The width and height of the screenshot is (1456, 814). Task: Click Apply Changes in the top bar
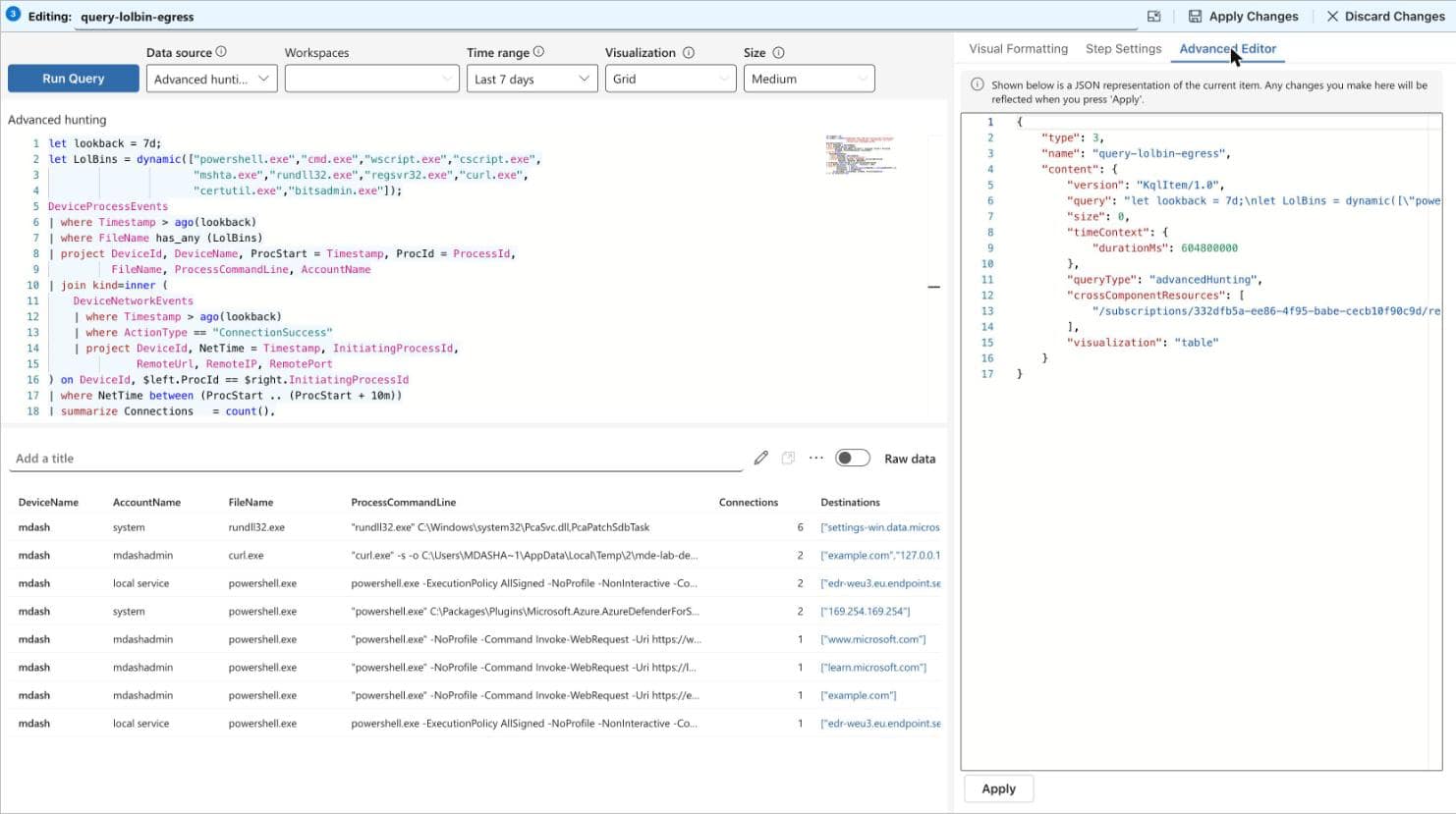pos(1243,16)
